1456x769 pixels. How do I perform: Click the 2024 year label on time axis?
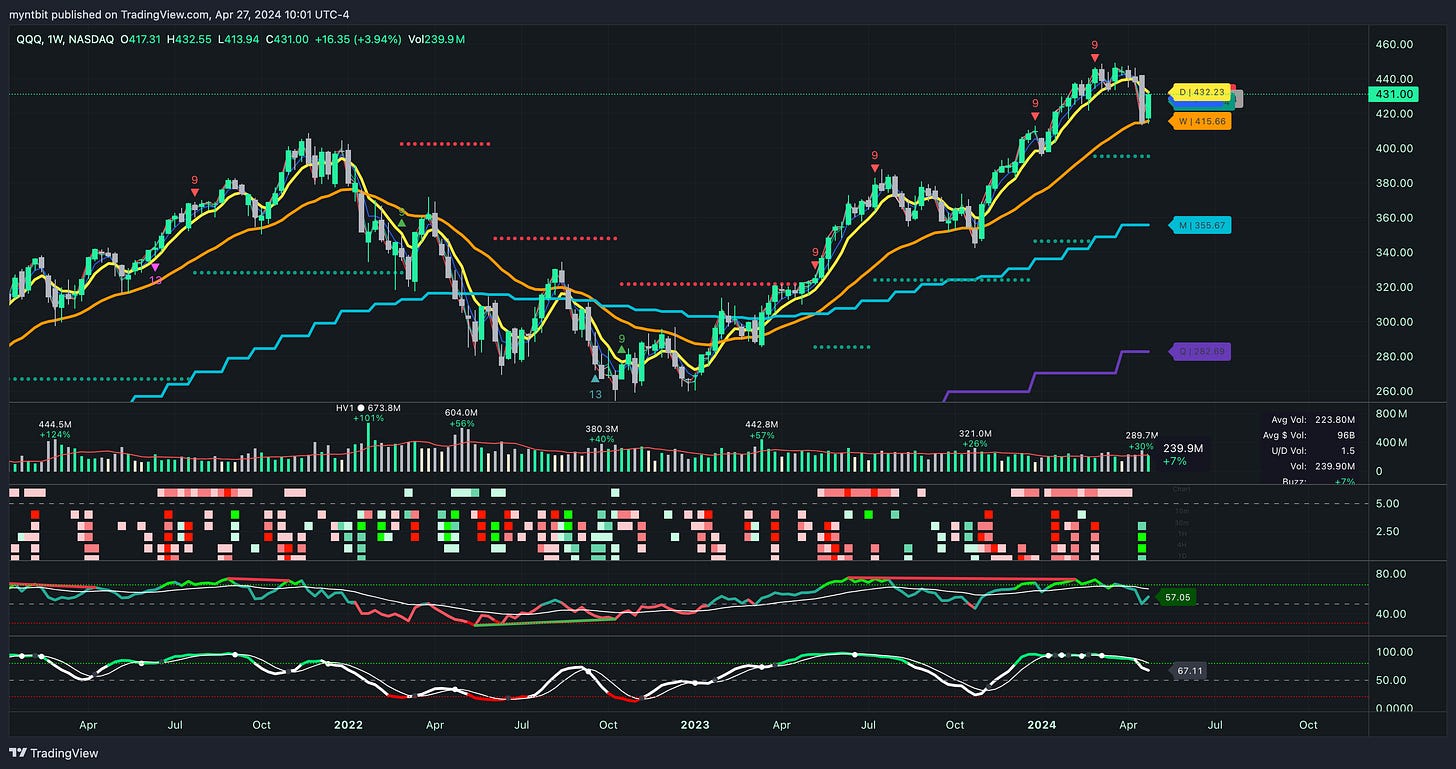[1044, 724]
